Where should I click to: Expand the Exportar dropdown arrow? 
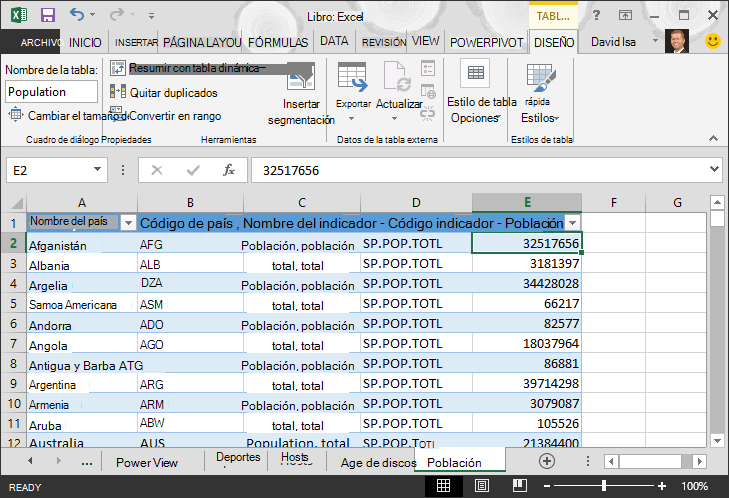(x=351, y=119)
